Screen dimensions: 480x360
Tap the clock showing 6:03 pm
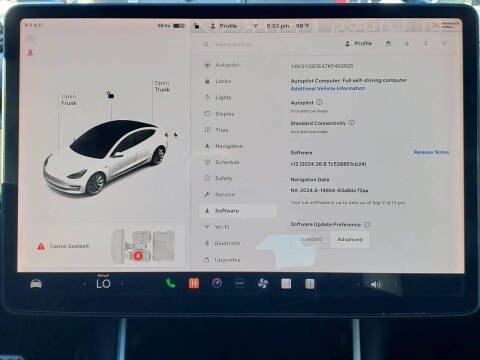coord(278,26)
